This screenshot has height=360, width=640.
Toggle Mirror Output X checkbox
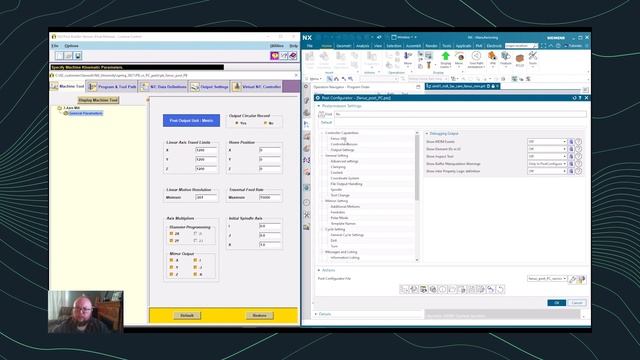coord(171,260)
